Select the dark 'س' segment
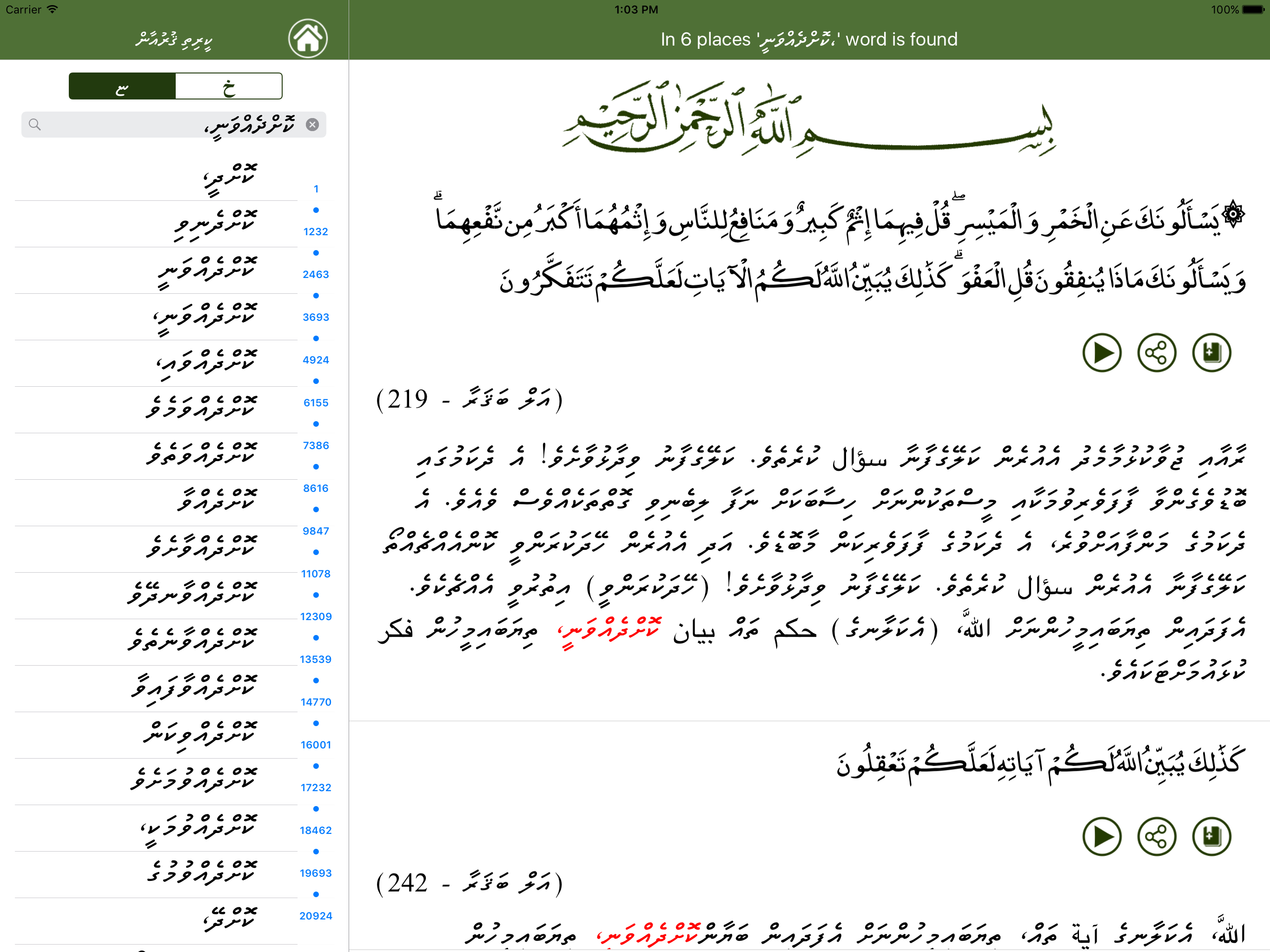This screenshot has width=1270, height=952. 122,86
